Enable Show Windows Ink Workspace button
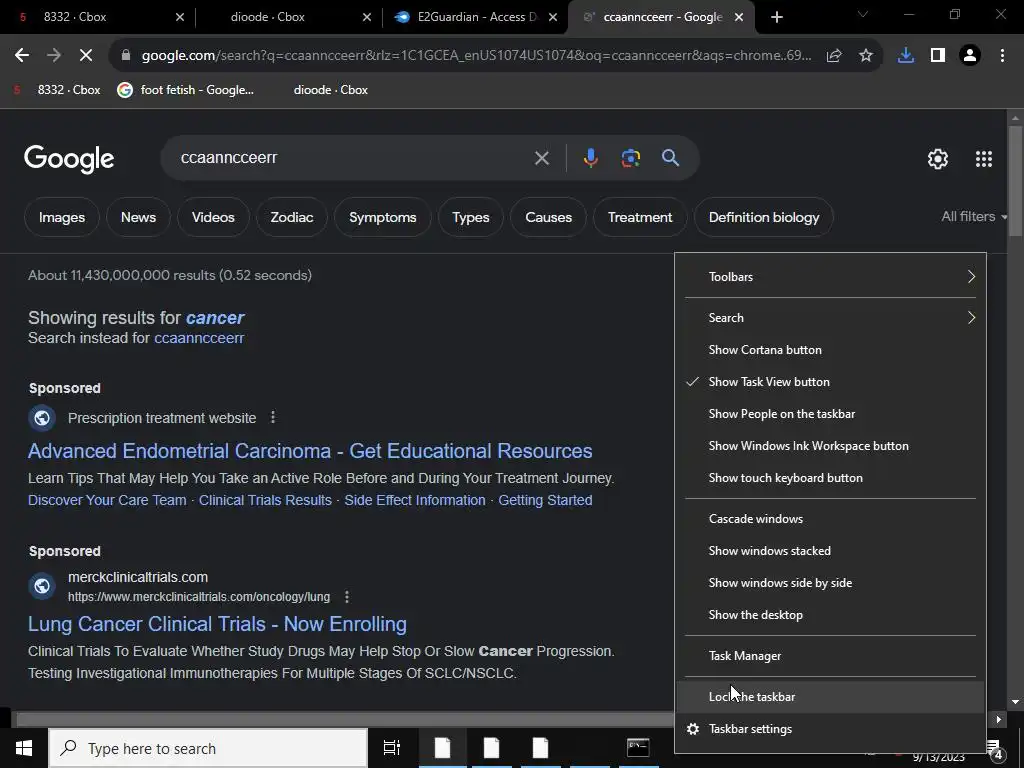The height and width of the screenshot is (768, 1024). pyautogui.click(x=830, y=446)
